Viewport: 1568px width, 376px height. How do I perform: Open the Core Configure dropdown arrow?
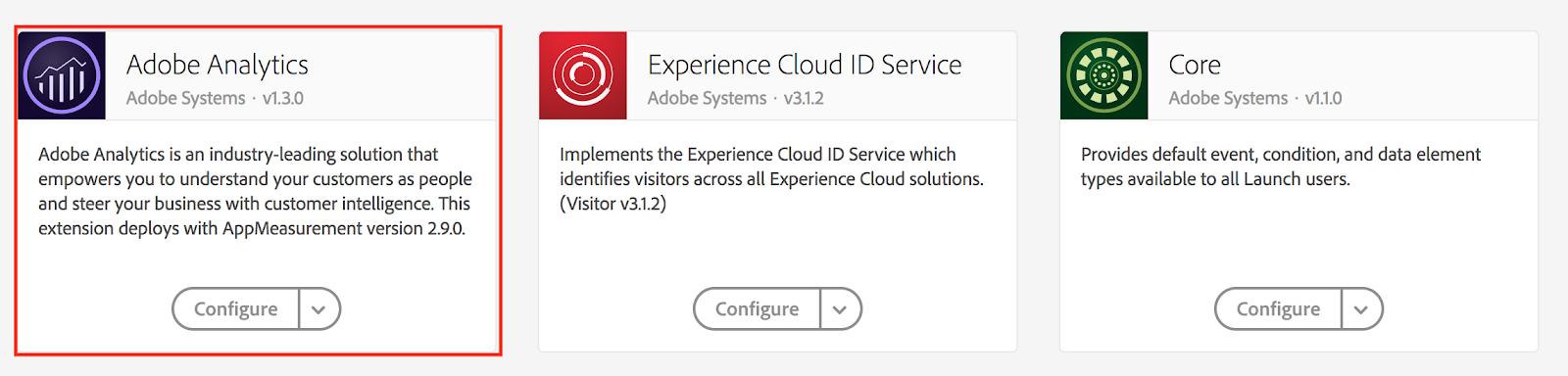pyautogui.click(x=1361, y=308)
